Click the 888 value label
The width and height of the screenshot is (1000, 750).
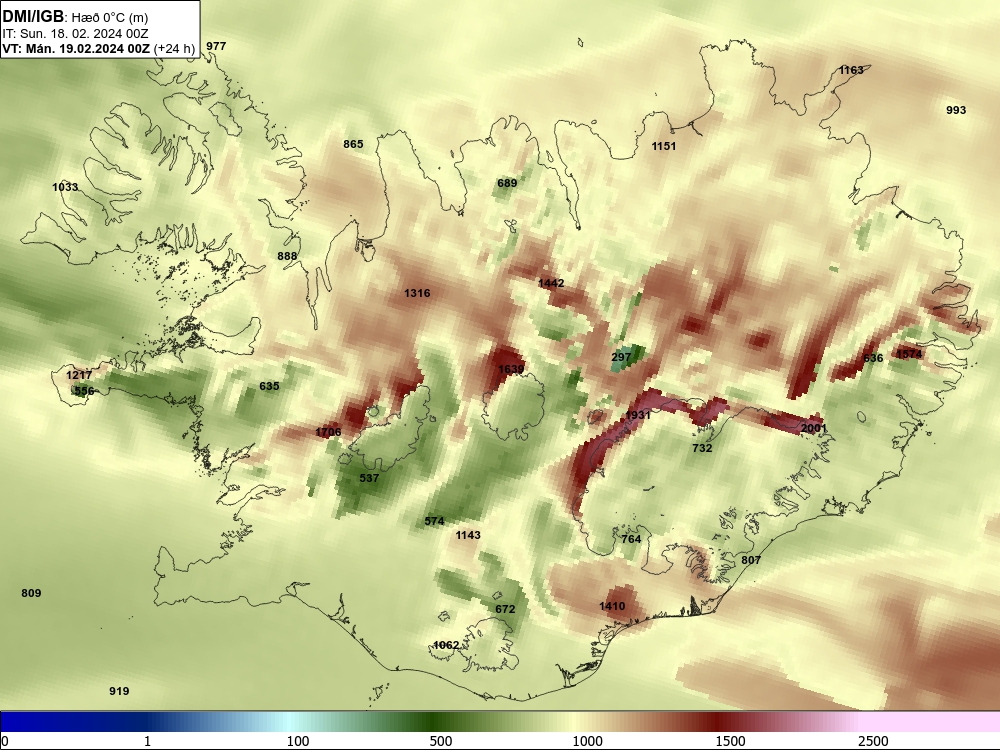tap(287, 256)
